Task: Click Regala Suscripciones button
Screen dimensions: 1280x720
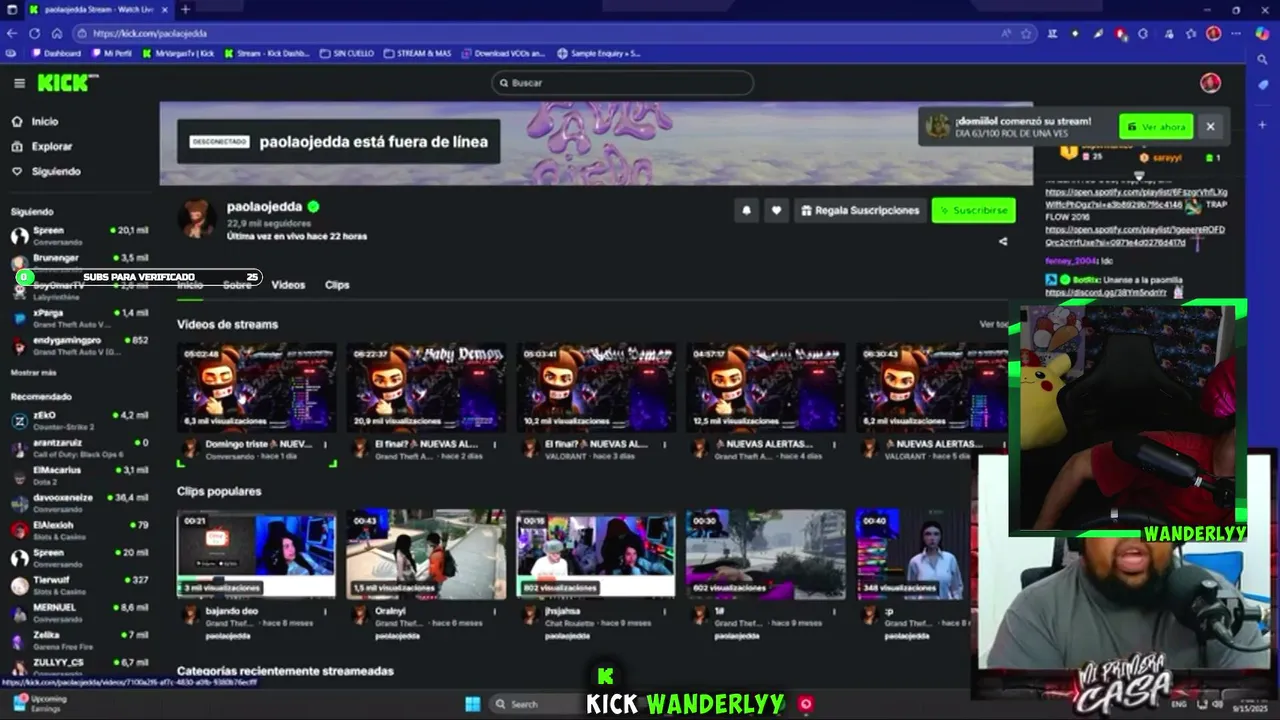Action: (x=860, y=210)
